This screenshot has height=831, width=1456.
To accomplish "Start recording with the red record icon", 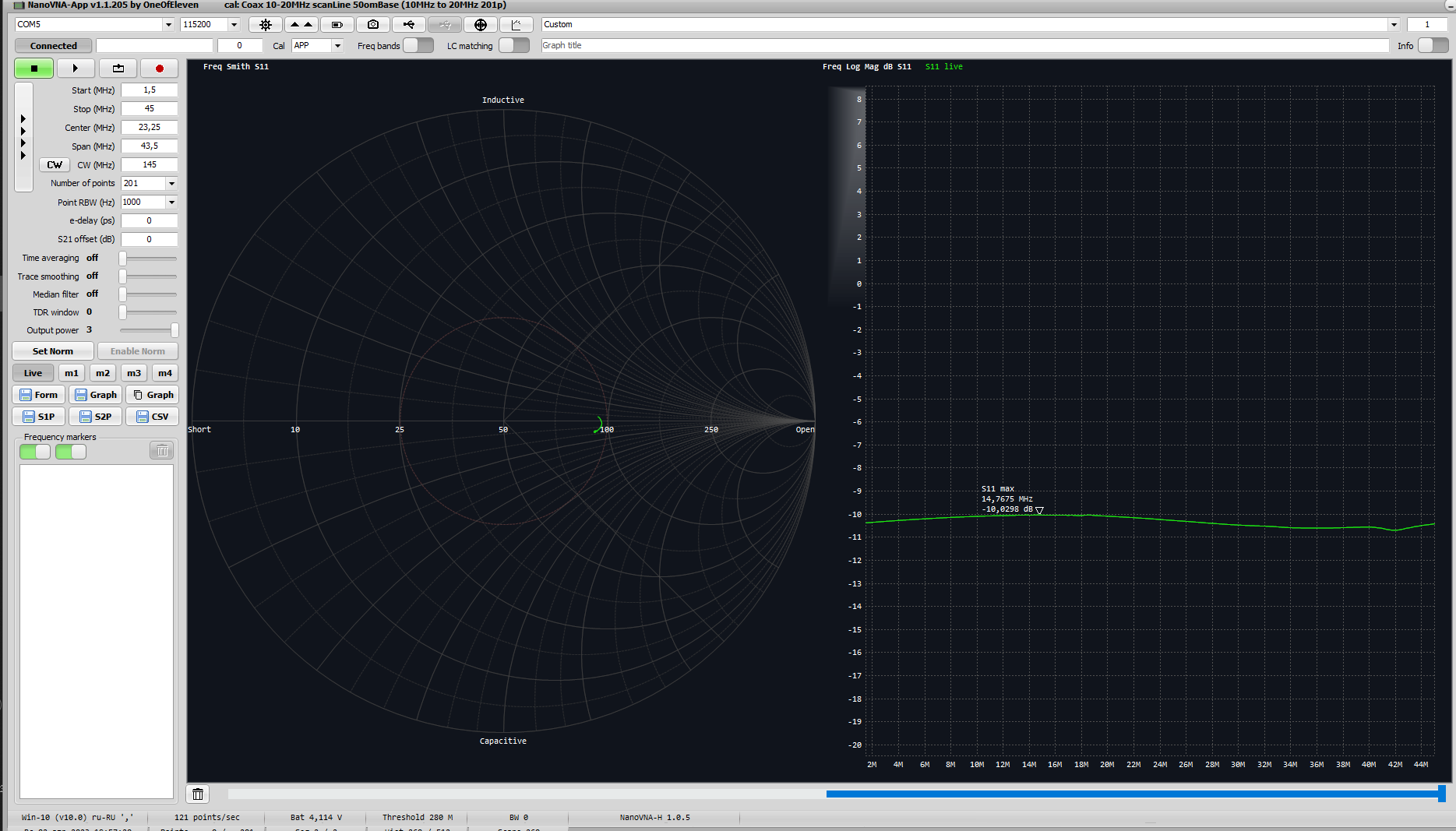I will [160, 69].
